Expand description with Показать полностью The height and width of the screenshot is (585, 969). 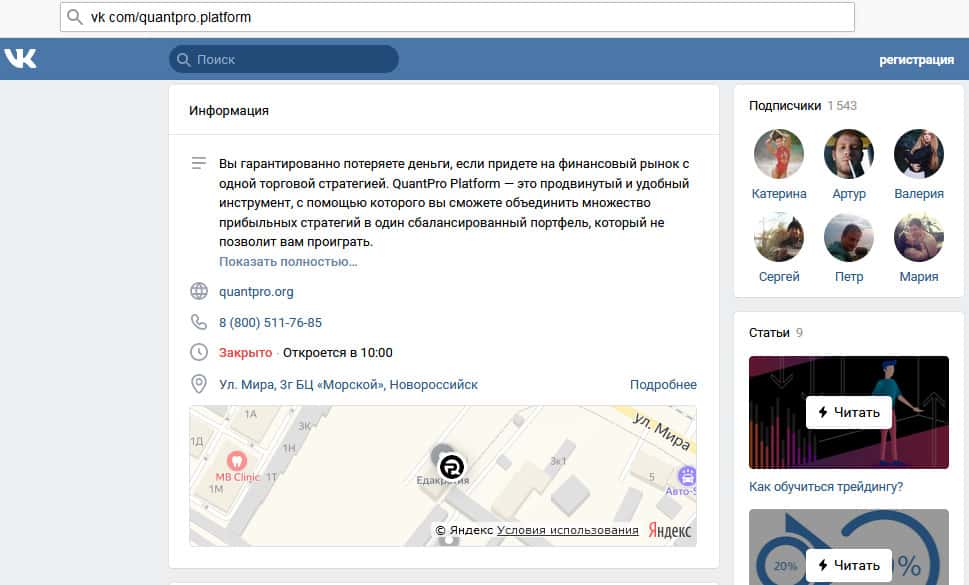pyautogui.click(x=288, y=261)
